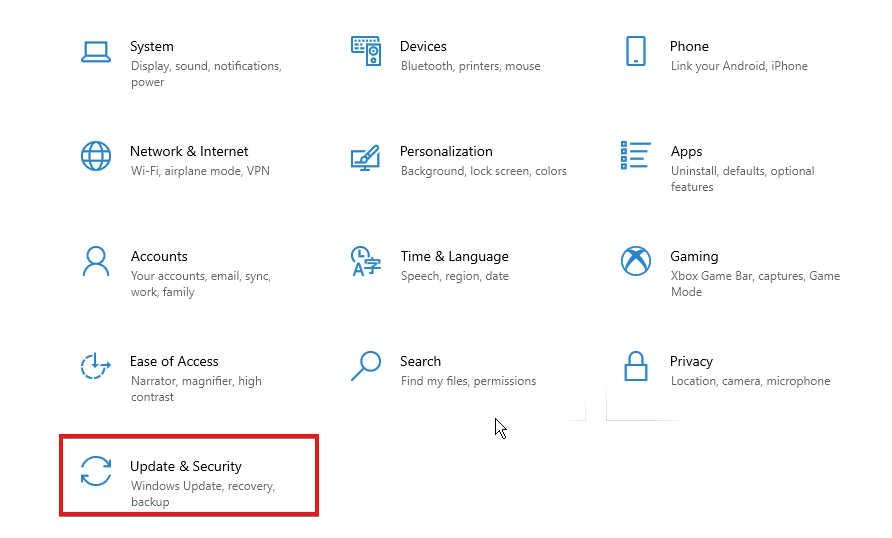The width and height of the screenshot is (892, 538).
Task: Click the Time & Language icon
Action: 365,261
